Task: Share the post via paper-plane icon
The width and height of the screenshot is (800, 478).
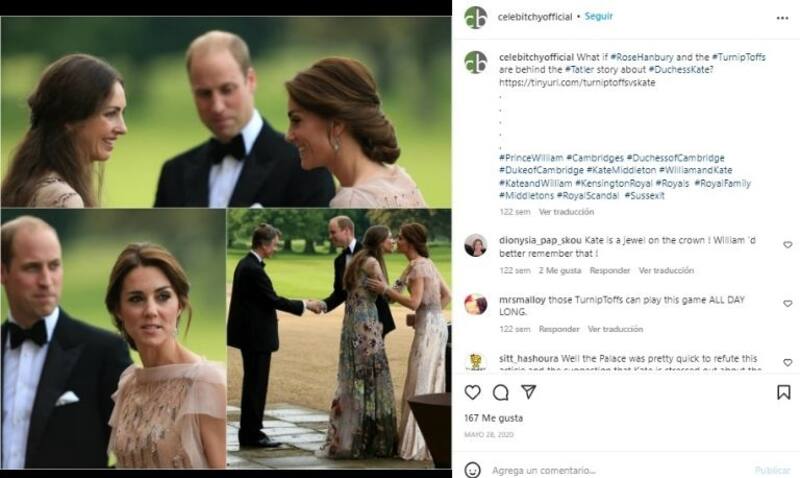Action: [528, 392]
